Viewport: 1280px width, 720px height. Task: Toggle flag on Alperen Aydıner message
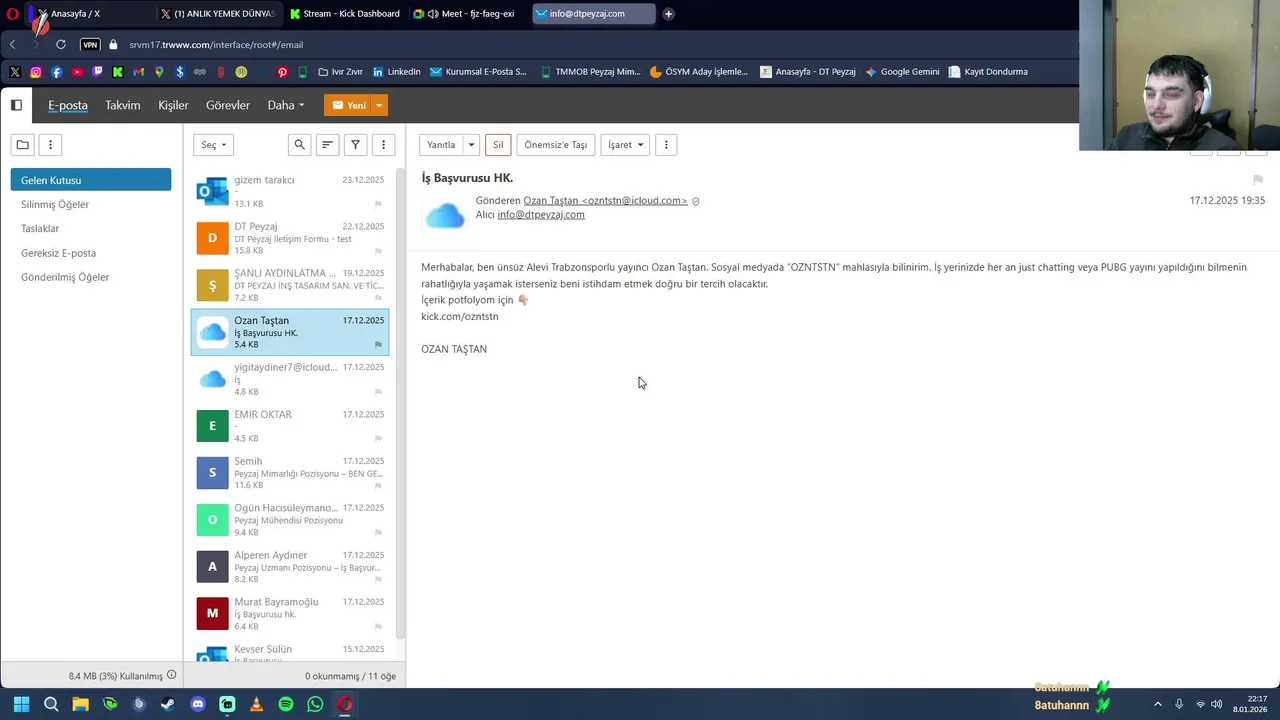click(378, 580)
